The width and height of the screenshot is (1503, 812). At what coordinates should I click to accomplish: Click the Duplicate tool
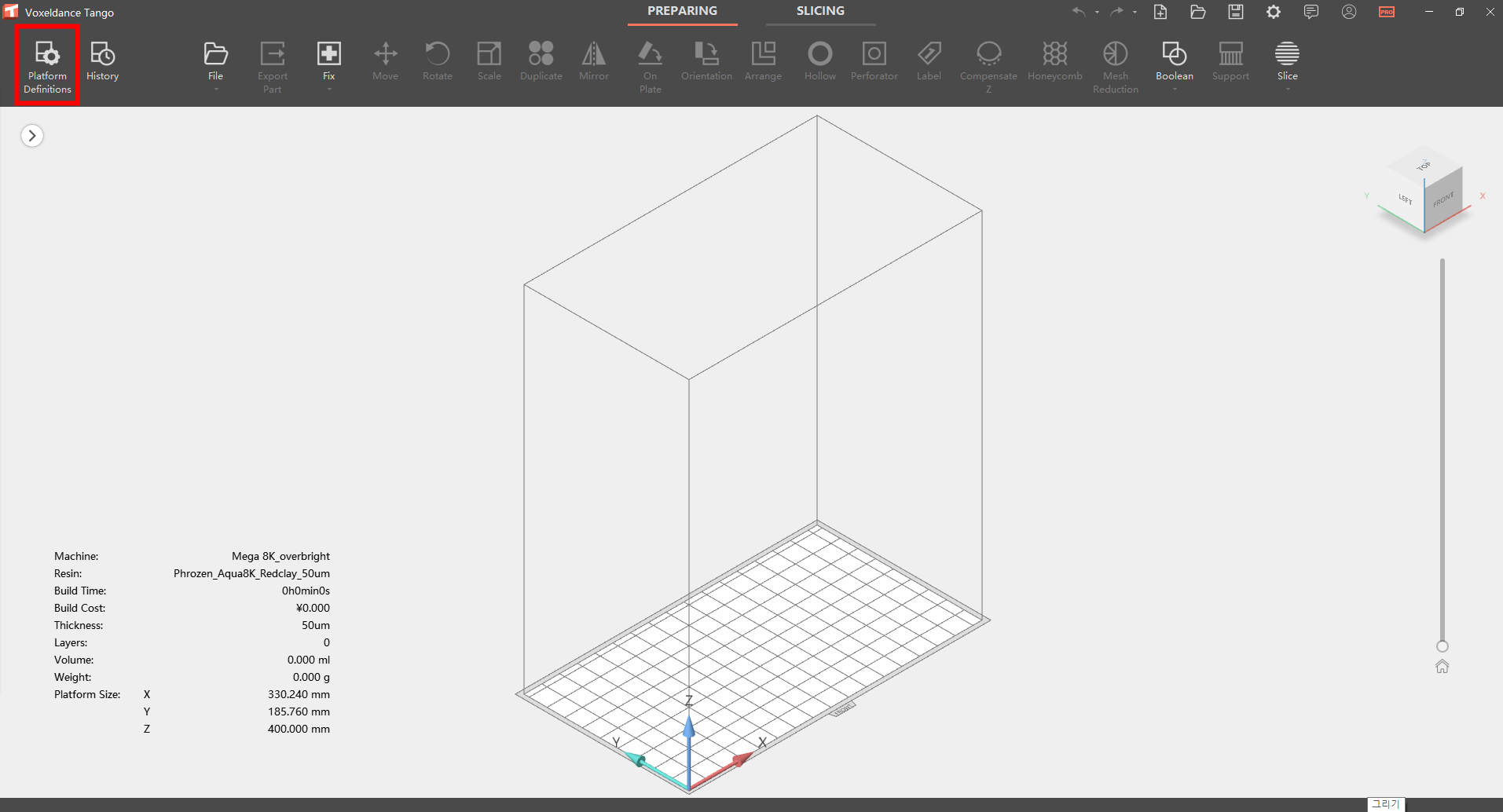point(541,61)
